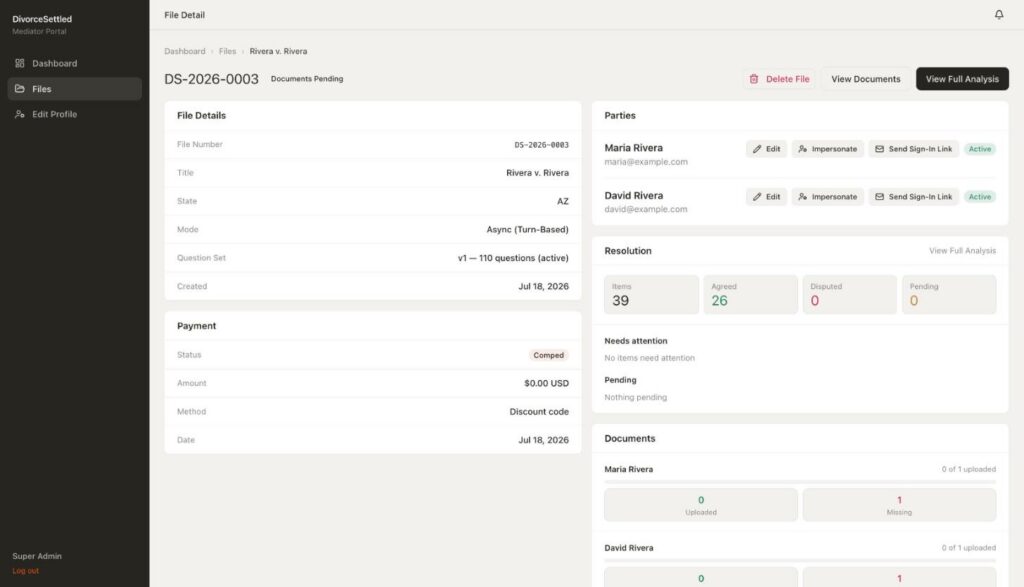Click the Disputed 0 stat card

tap(850, 294)
